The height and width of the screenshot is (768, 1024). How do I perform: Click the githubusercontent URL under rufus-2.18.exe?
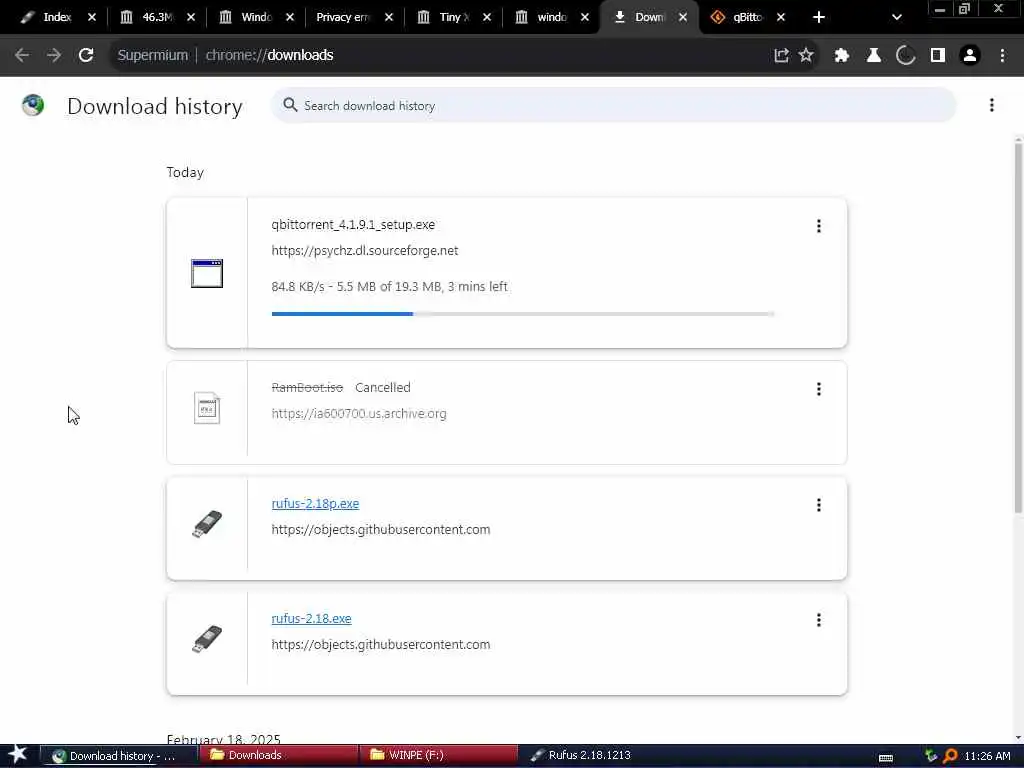pos(381,645)
